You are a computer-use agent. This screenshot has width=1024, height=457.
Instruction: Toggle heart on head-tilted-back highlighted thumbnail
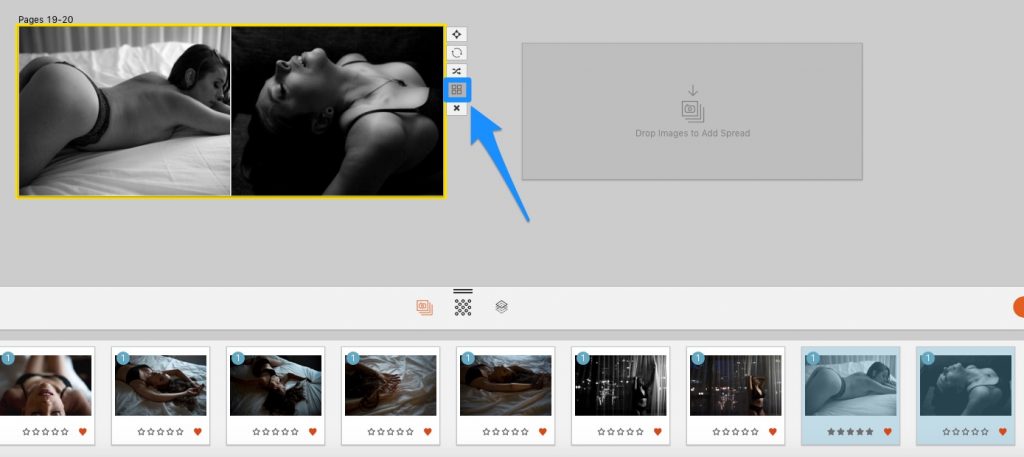[x=1002, y=432]
